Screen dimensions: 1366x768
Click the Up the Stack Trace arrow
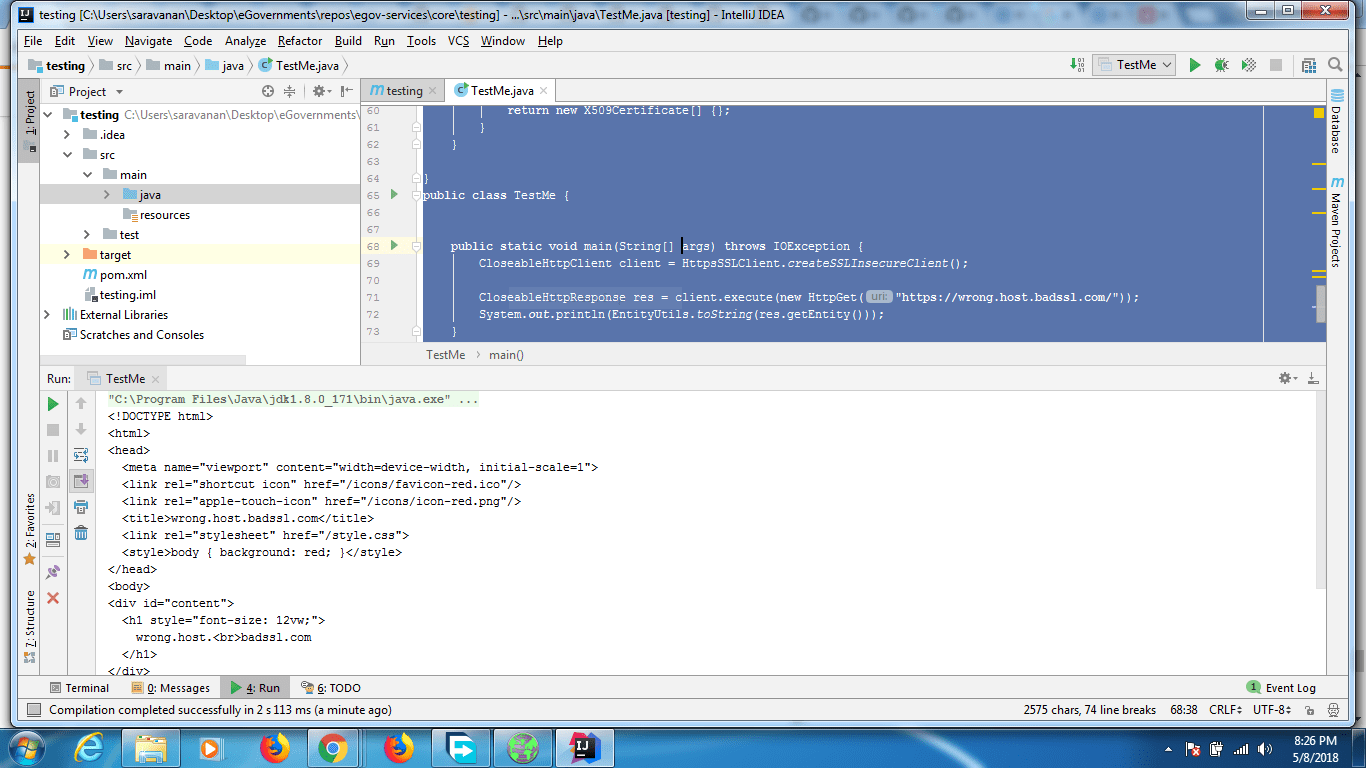[81, 404]
